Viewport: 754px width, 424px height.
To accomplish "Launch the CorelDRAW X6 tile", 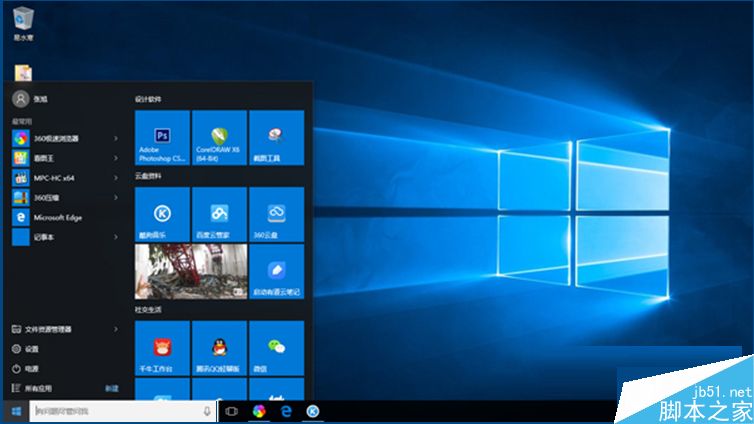I will [x=219, y=138].
